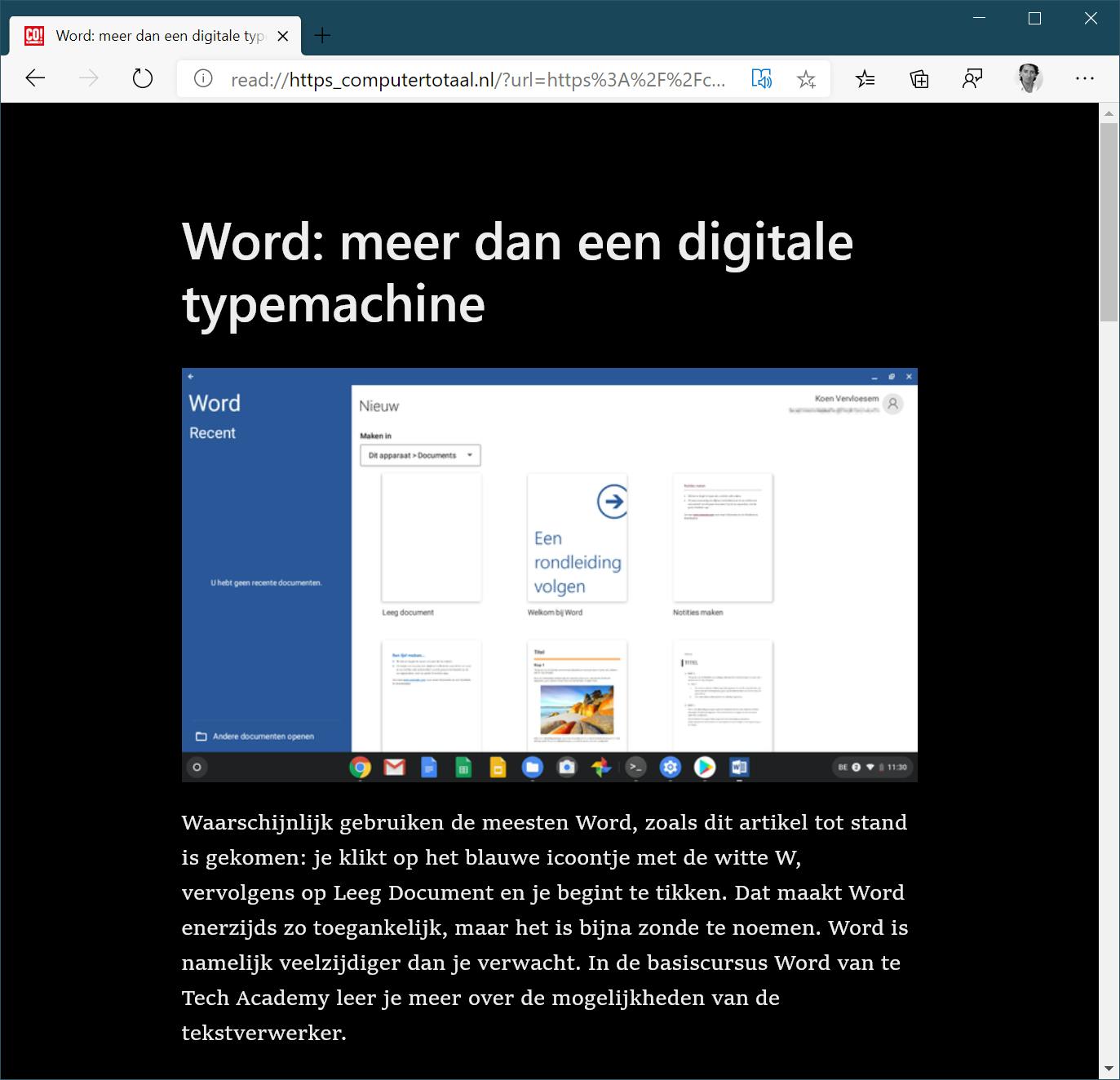Open a new tab with the plus button
Image resolution: width=1120 pixels, height=1080 pixels.
click(x=322, y=35)
